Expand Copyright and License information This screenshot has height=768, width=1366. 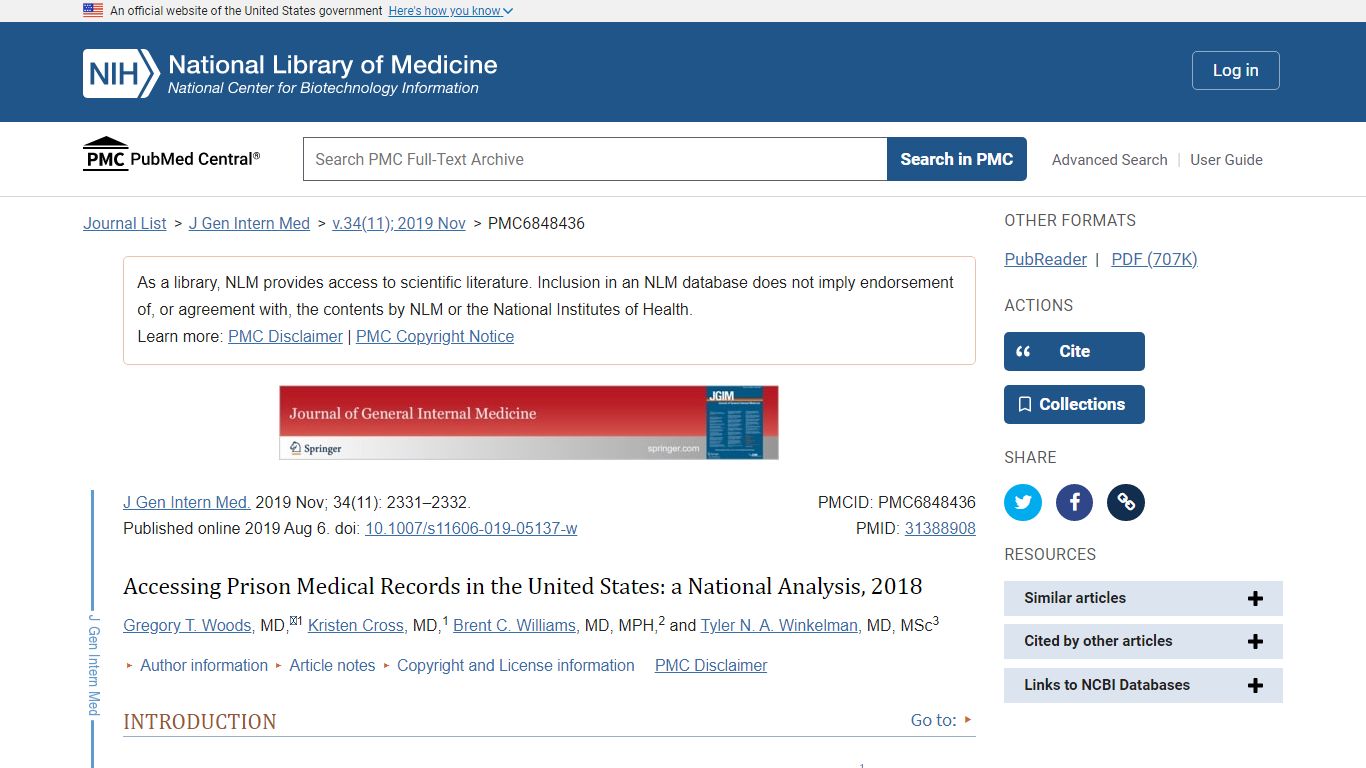pos(515,665)
